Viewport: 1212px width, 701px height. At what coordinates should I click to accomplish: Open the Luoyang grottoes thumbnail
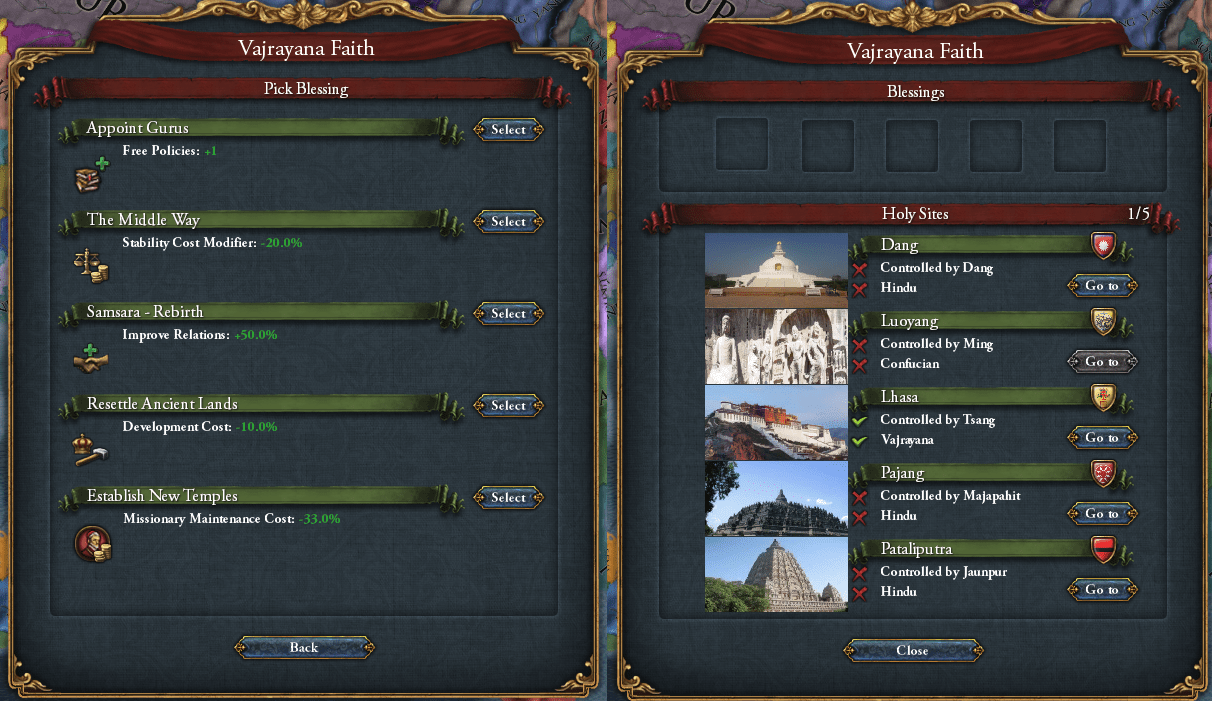(776, 347)
